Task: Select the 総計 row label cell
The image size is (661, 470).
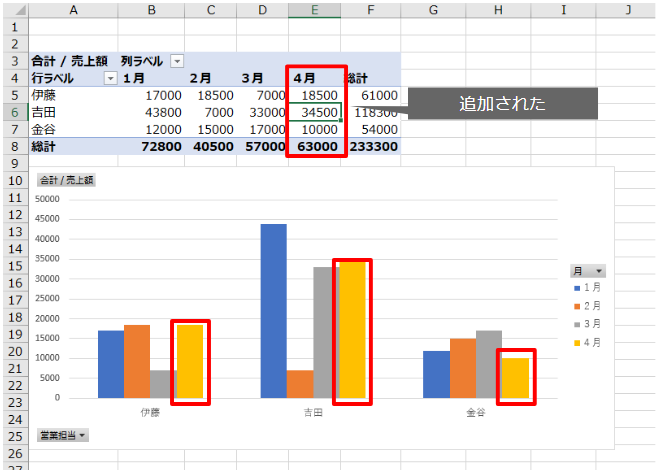Action: tap(73, 146)
